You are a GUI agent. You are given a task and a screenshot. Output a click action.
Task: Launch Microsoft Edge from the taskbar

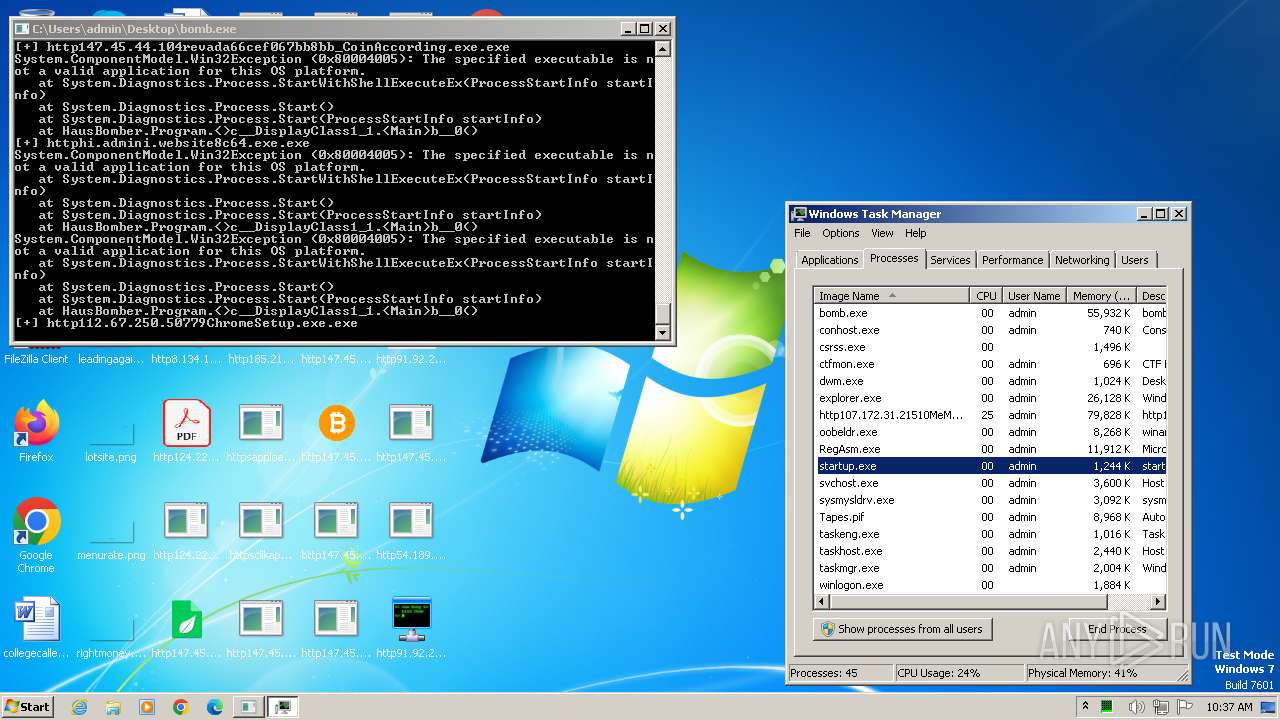(215, 707)
